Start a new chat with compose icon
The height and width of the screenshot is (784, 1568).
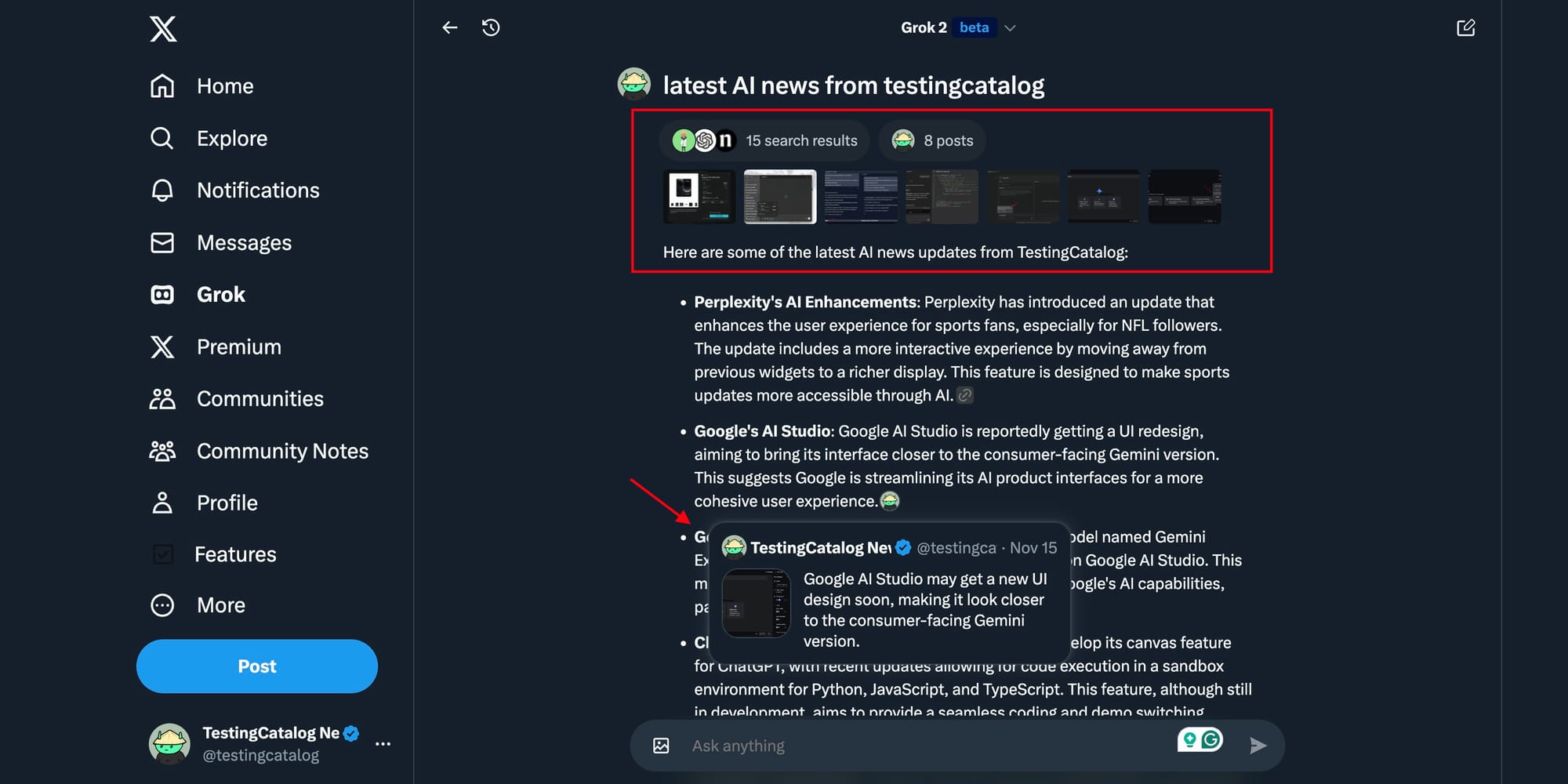pos(1465,27)
